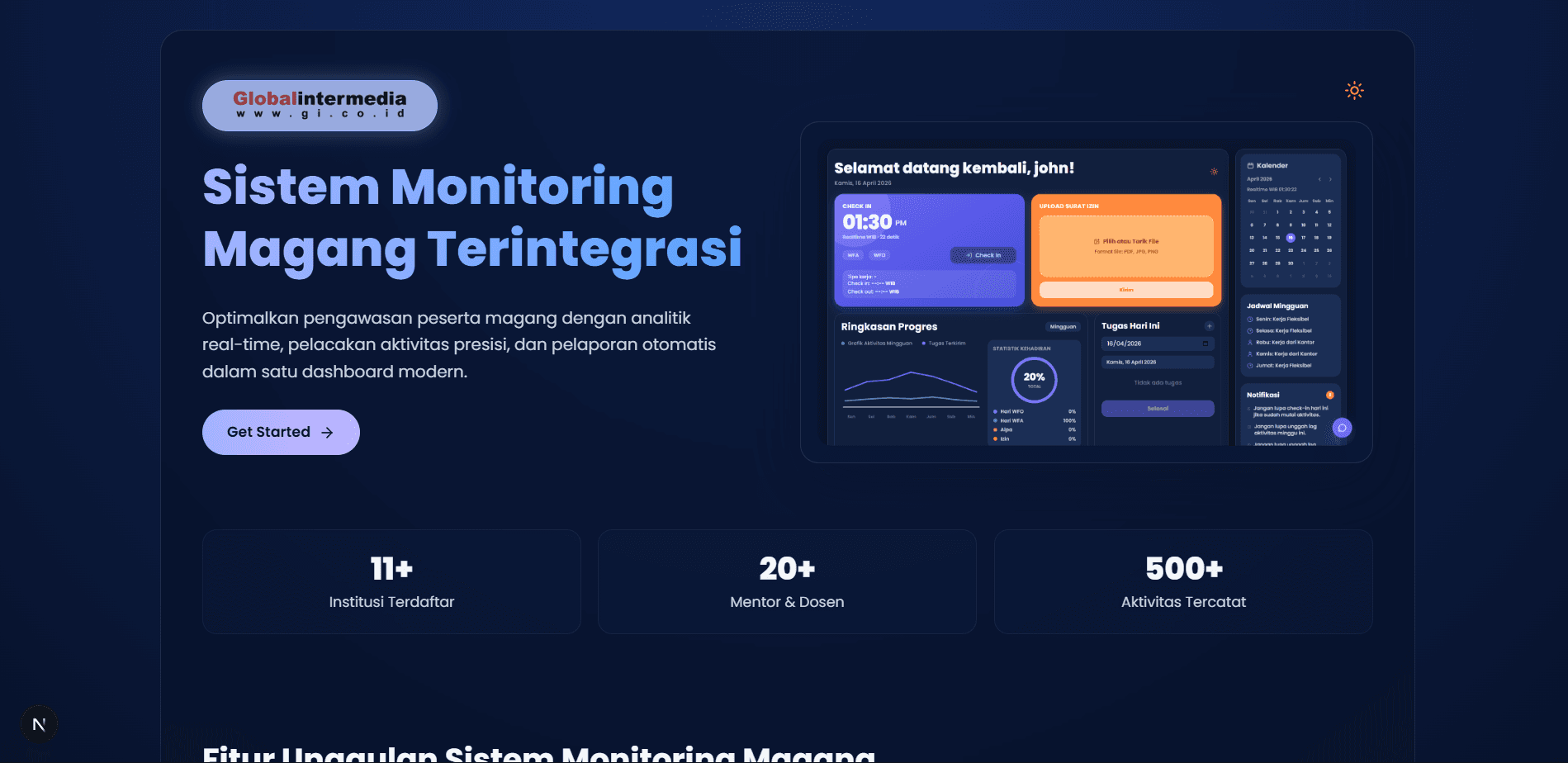The image size is (1568, 763).
Task: Click the Fitur Unggulan section heading
Action: point(538,754)
